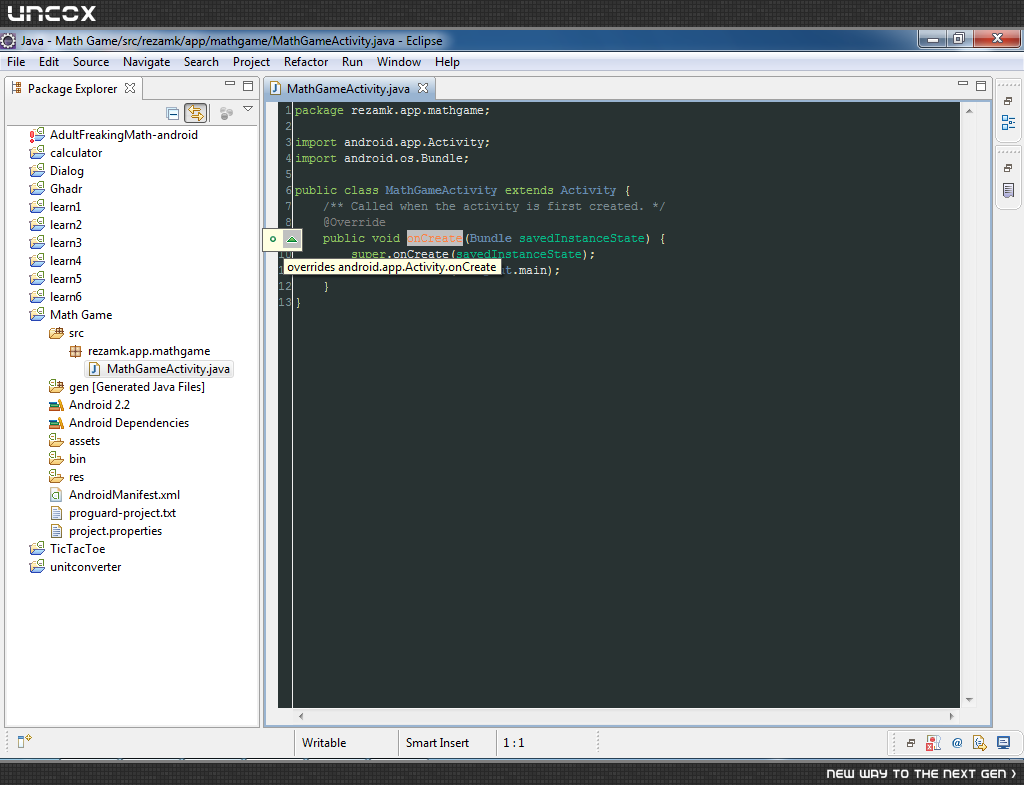The width and height of the screenshot is (1024, 785).
Task: Select the MathGameActivity.java editor tab
Action: [x=348, y=89]
